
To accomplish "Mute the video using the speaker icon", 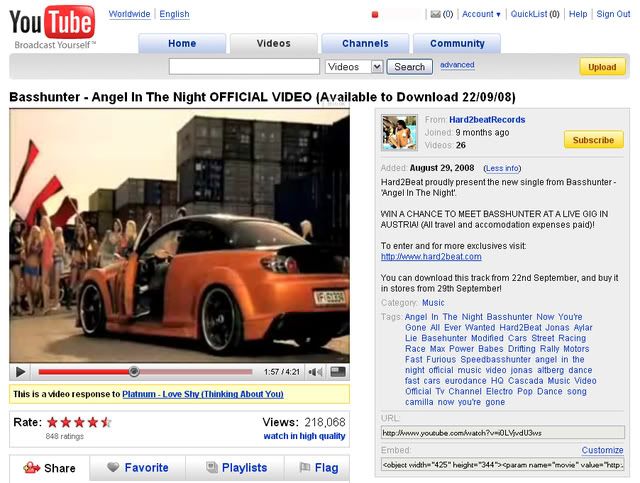I will point(316,372).
